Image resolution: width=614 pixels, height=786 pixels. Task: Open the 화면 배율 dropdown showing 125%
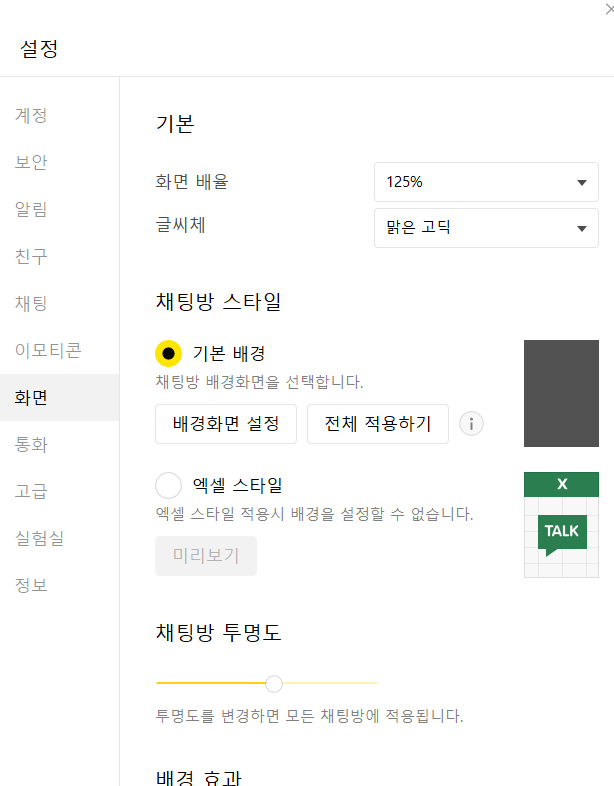[486, 182]
